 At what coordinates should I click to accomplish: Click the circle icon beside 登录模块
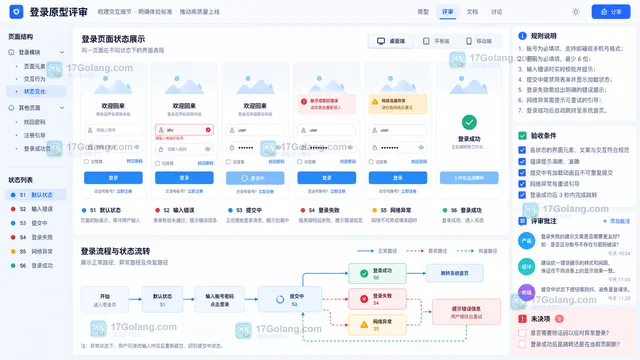coord(11,52)
